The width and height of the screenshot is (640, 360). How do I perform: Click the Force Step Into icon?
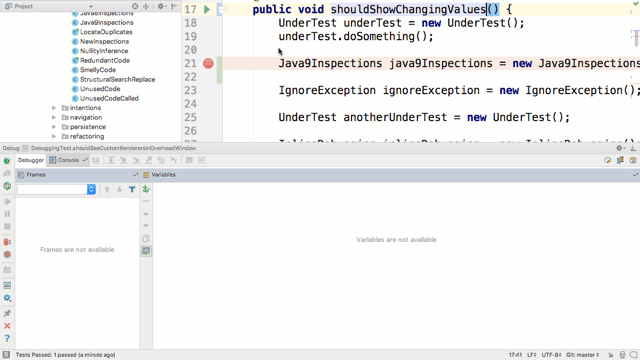click(x=136, y=160)
